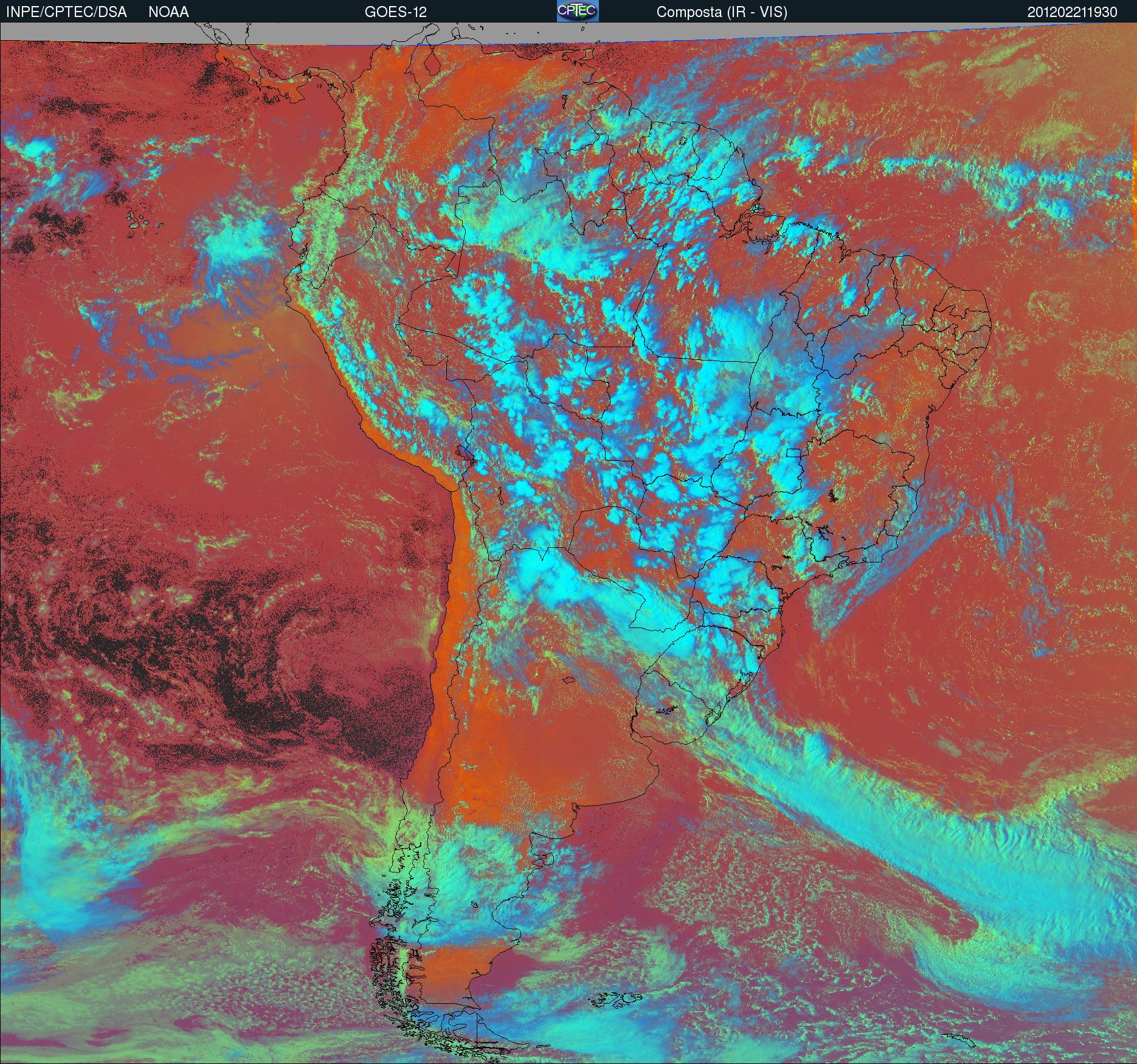Click the NOAA label in header

(168, 12)
